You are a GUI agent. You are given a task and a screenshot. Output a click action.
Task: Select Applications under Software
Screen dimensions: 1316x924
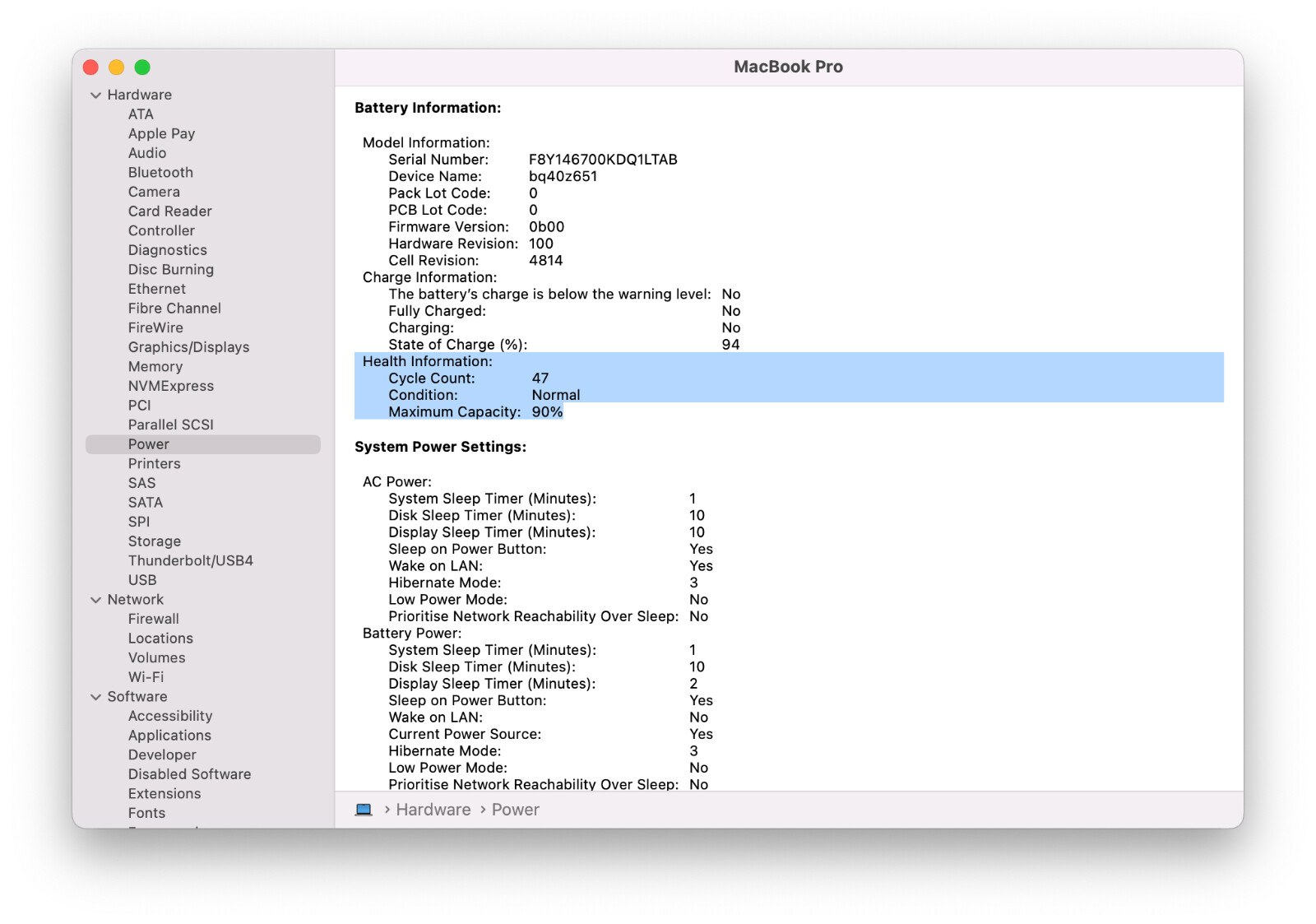coord(169,736)
